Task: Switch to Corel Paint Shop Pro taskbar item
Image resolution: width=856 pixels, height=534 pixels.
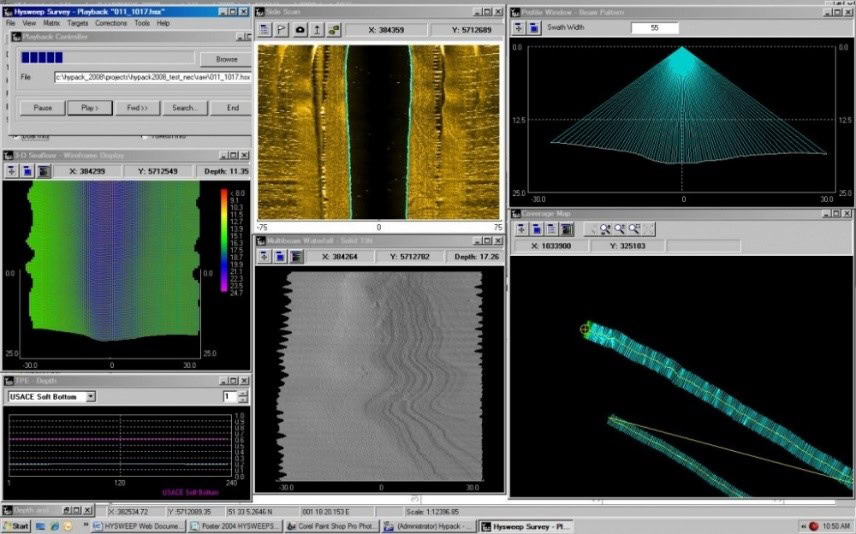Action: pos(332,526)
